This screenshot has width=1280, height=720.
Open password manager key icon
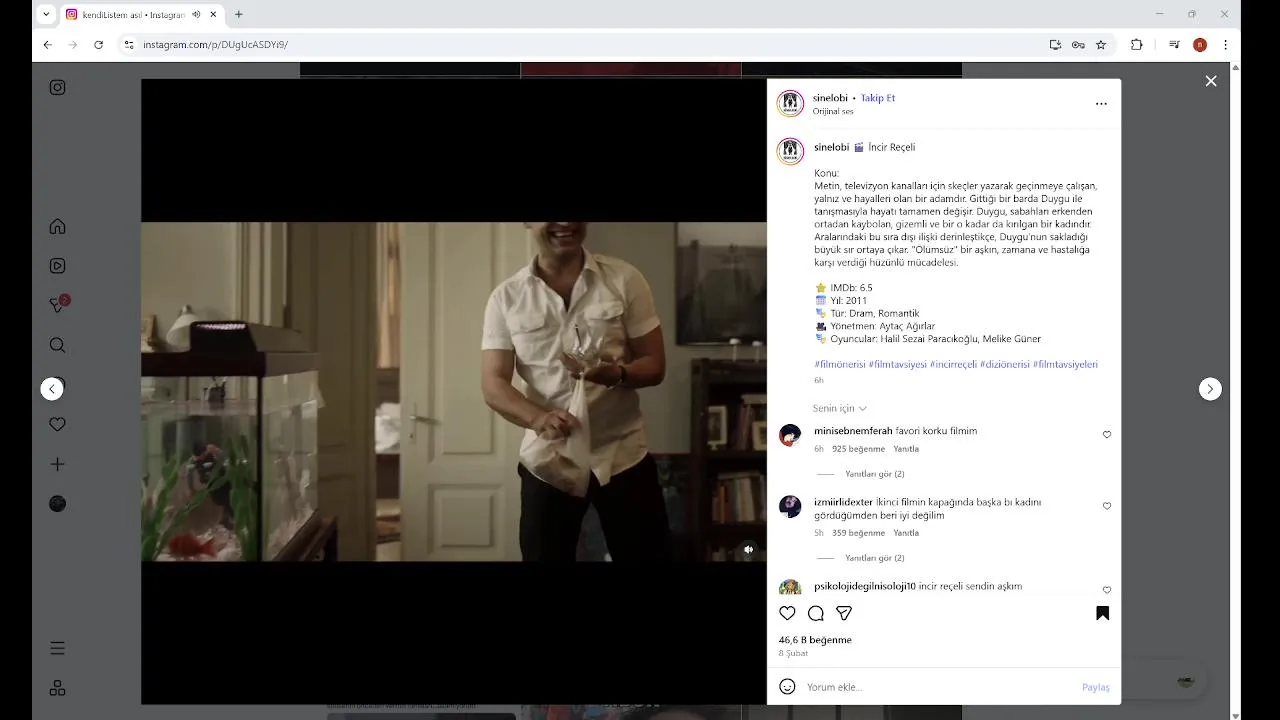coord(1078,44)
